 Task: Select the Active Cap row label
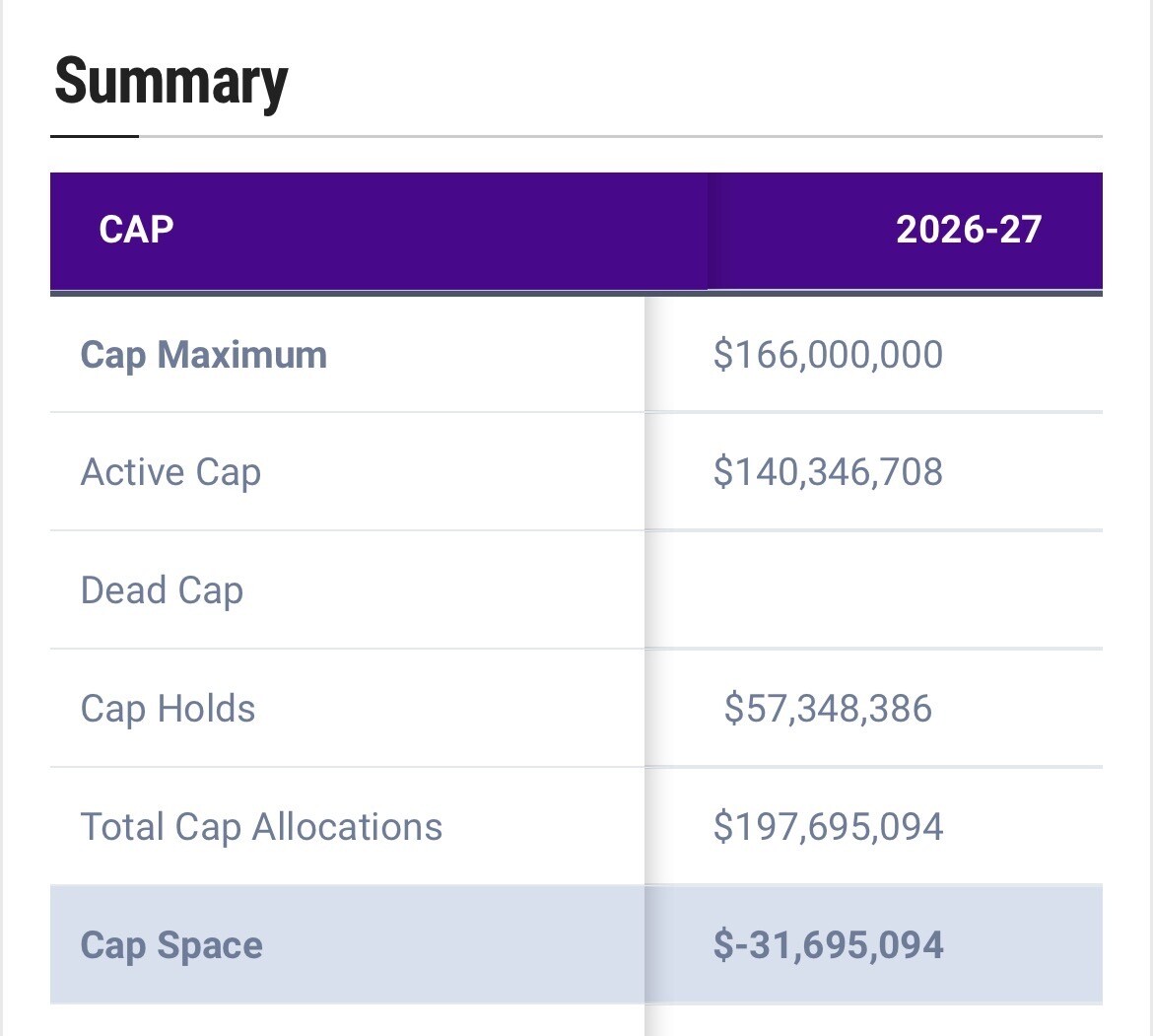[x=170, y=472]
